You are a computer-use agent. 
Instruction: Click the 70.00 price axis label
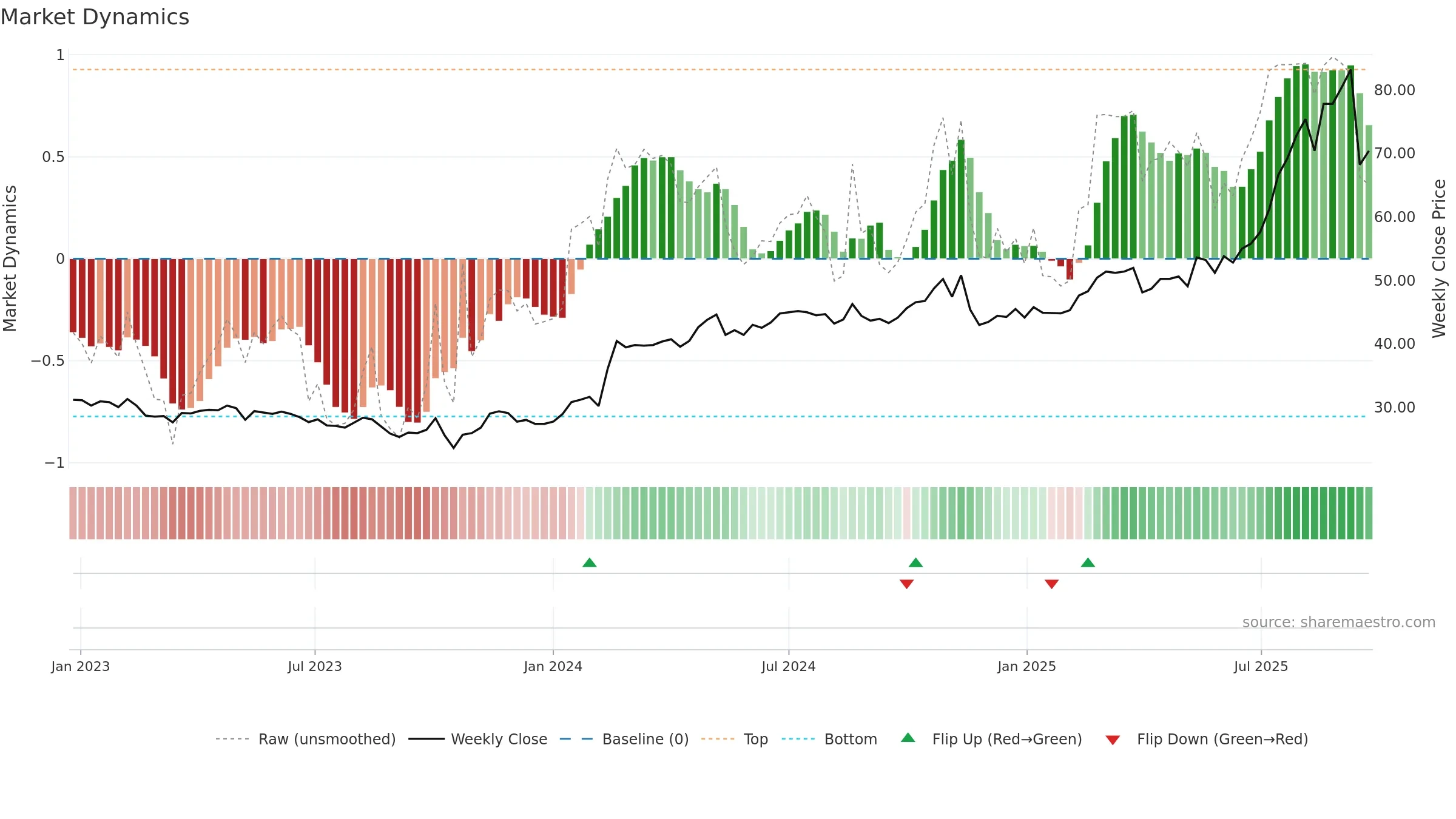[1395, 153]
